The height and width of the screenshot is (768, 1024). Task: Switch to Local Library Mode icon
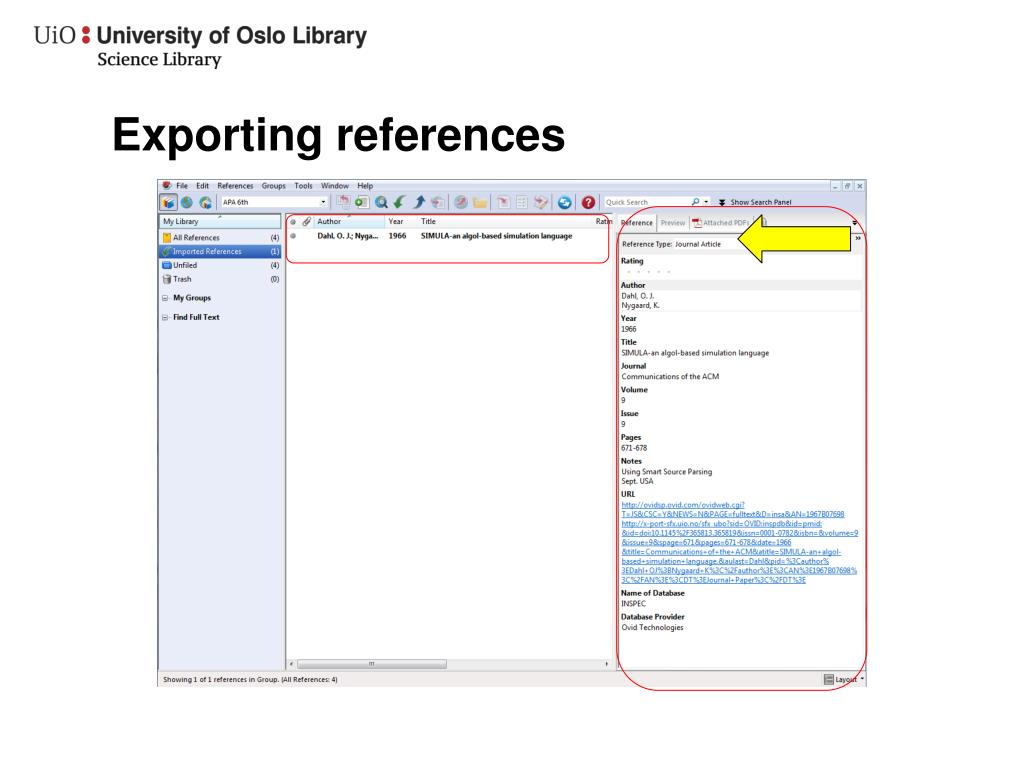pos(168,202)
